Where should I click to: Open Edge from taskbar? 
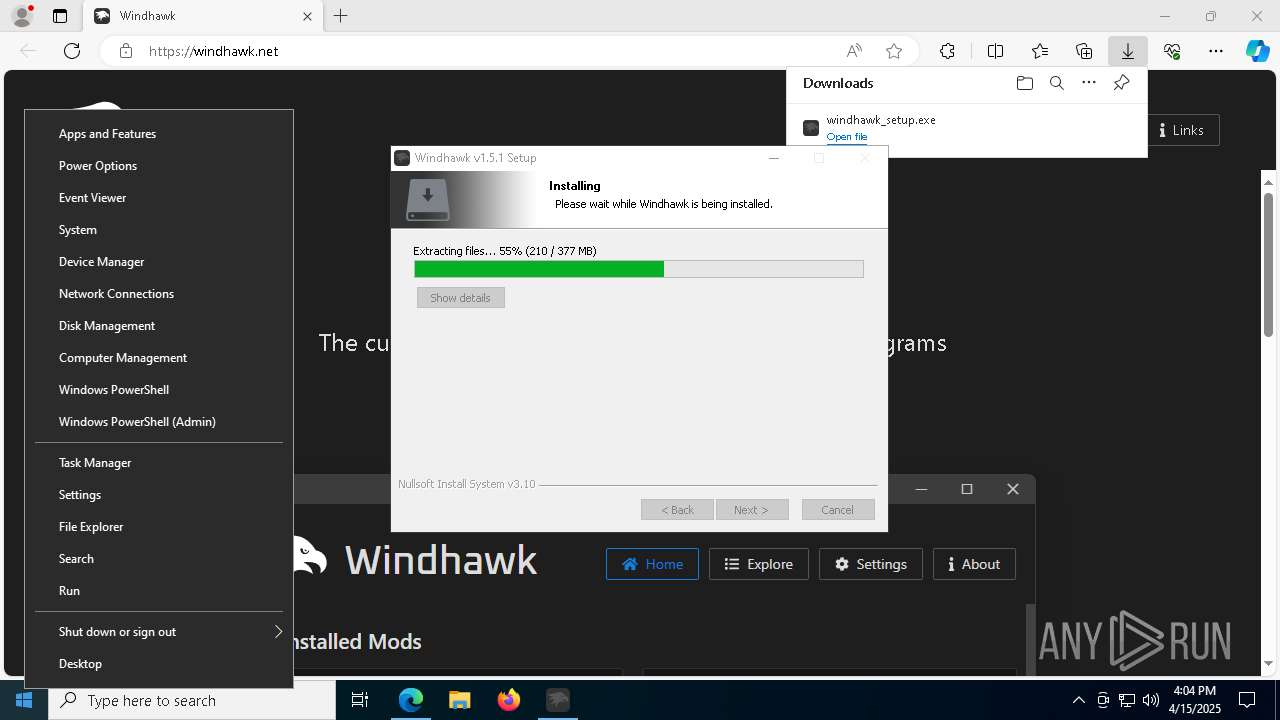(411, 700)
